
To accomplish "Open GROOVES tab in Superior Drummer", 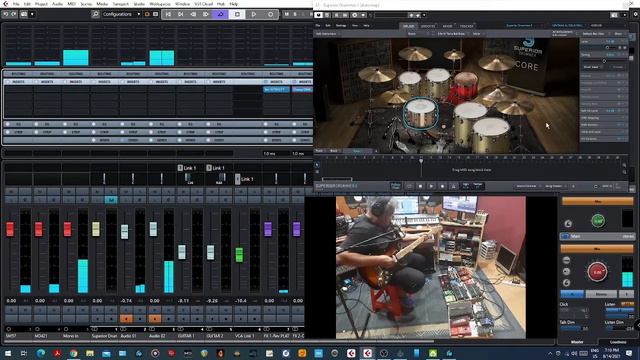I will (428, 26).
